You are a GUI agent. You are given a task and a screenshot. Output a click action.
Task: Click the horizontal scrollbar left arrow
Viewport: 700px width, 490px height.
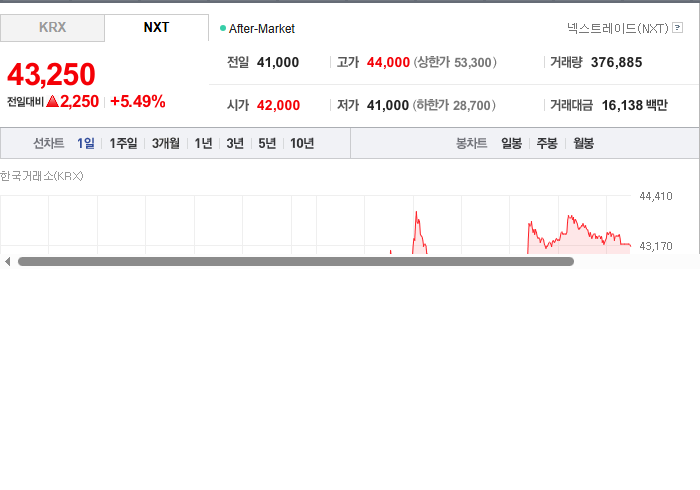pos(7,262)
